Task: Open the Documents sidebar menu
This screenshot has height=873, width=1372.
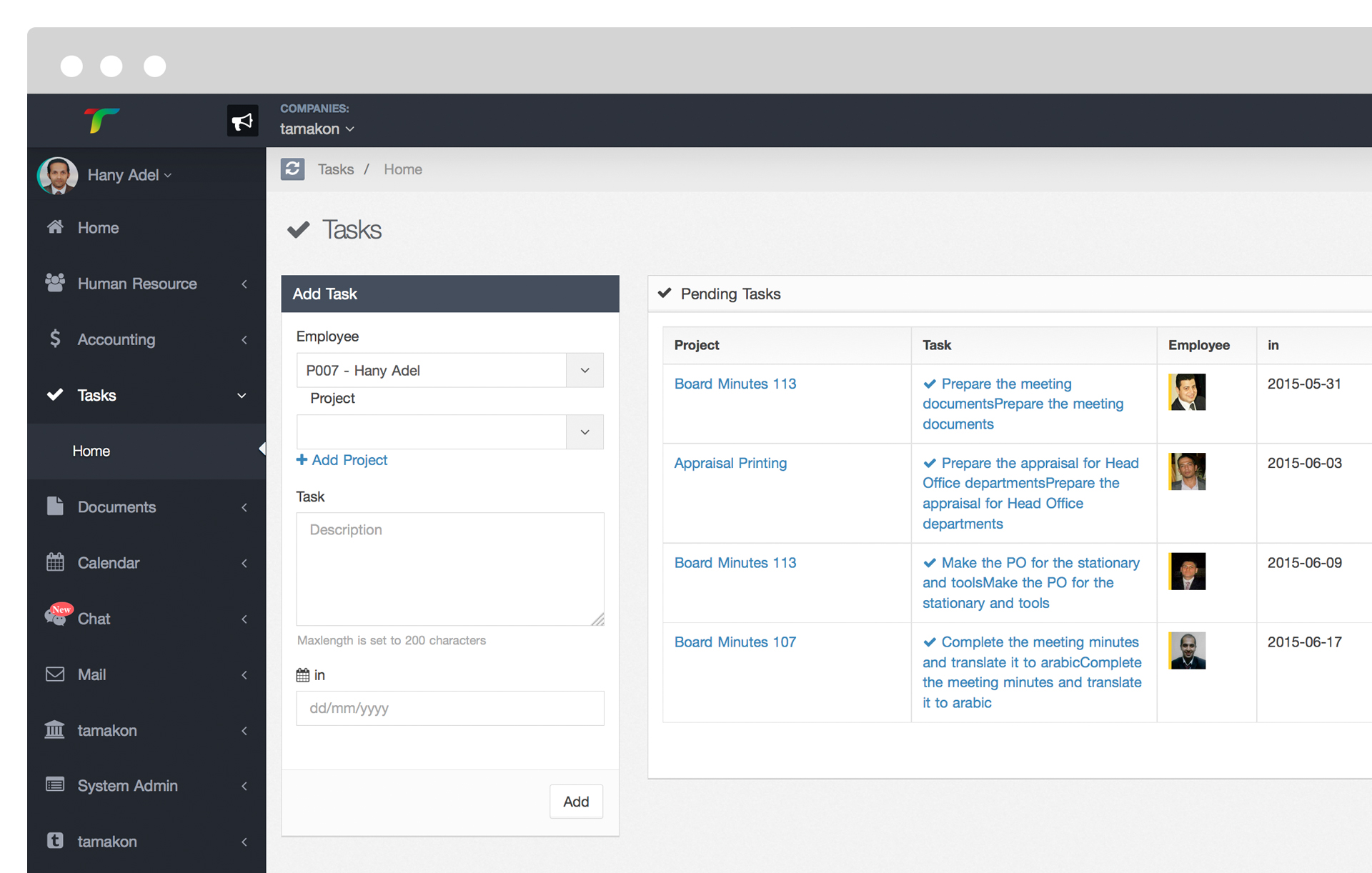Action: pos(116,507)
